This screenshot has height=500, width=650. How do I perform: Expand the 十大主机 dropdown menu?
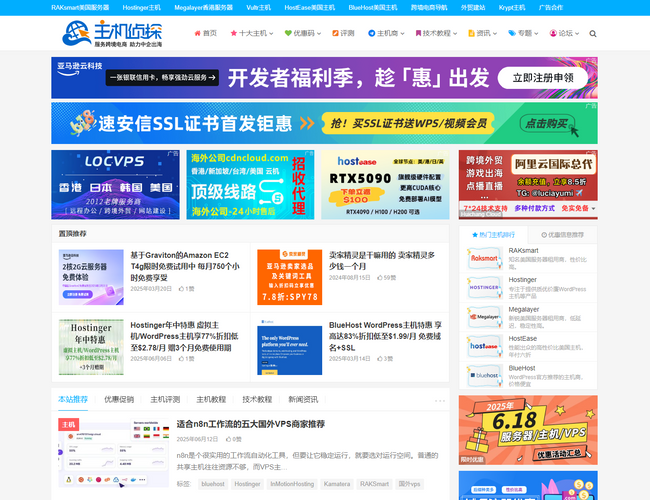pos(250,33)
